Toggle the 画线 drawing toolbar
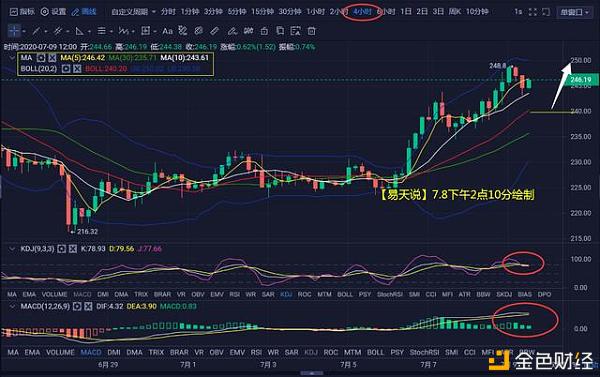The image size is (600, 377). click(84, 12)
